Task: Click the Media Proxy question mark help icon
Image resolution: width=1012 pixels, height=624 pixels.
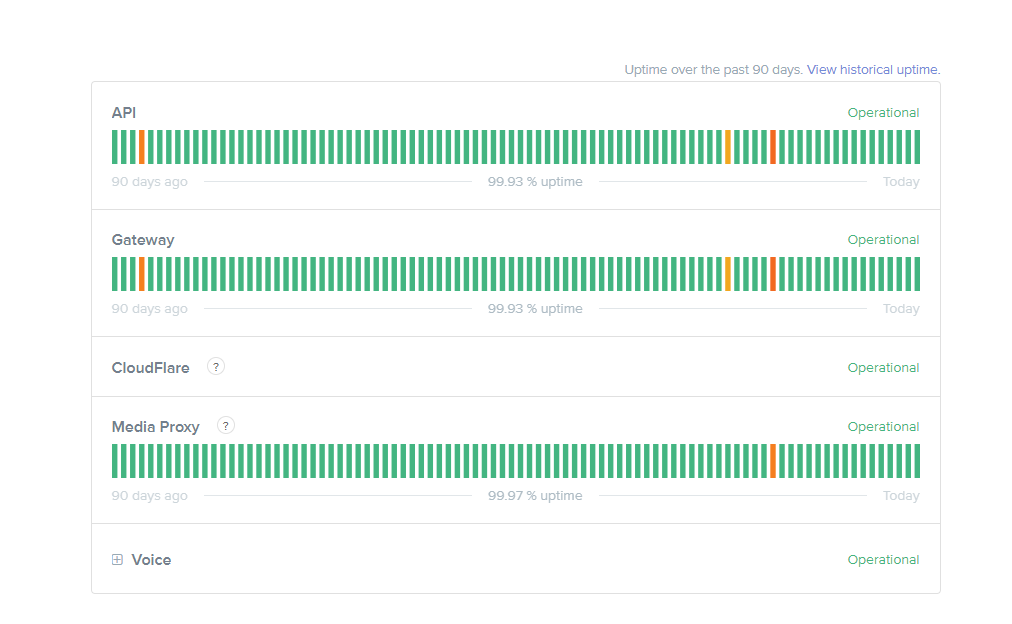Action: pos(225,426)
